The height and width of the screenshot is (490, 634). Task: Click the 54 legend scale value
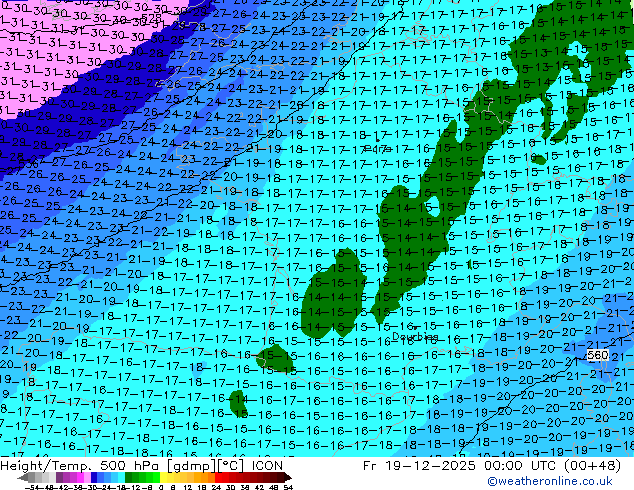287,487
